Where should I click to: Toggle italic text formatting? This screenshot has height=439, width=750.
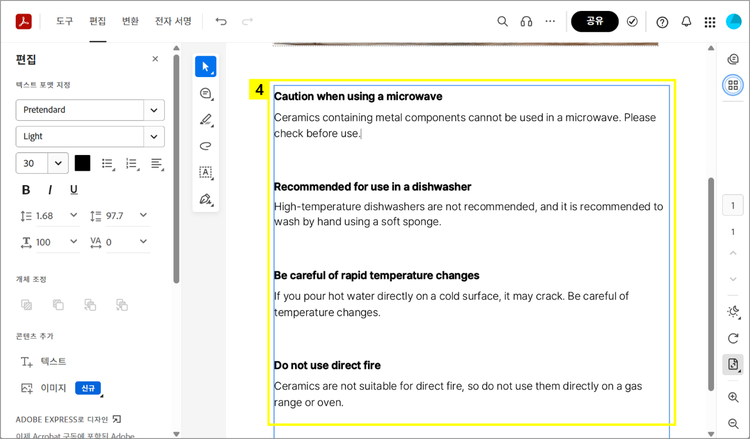tap(51, 190)
